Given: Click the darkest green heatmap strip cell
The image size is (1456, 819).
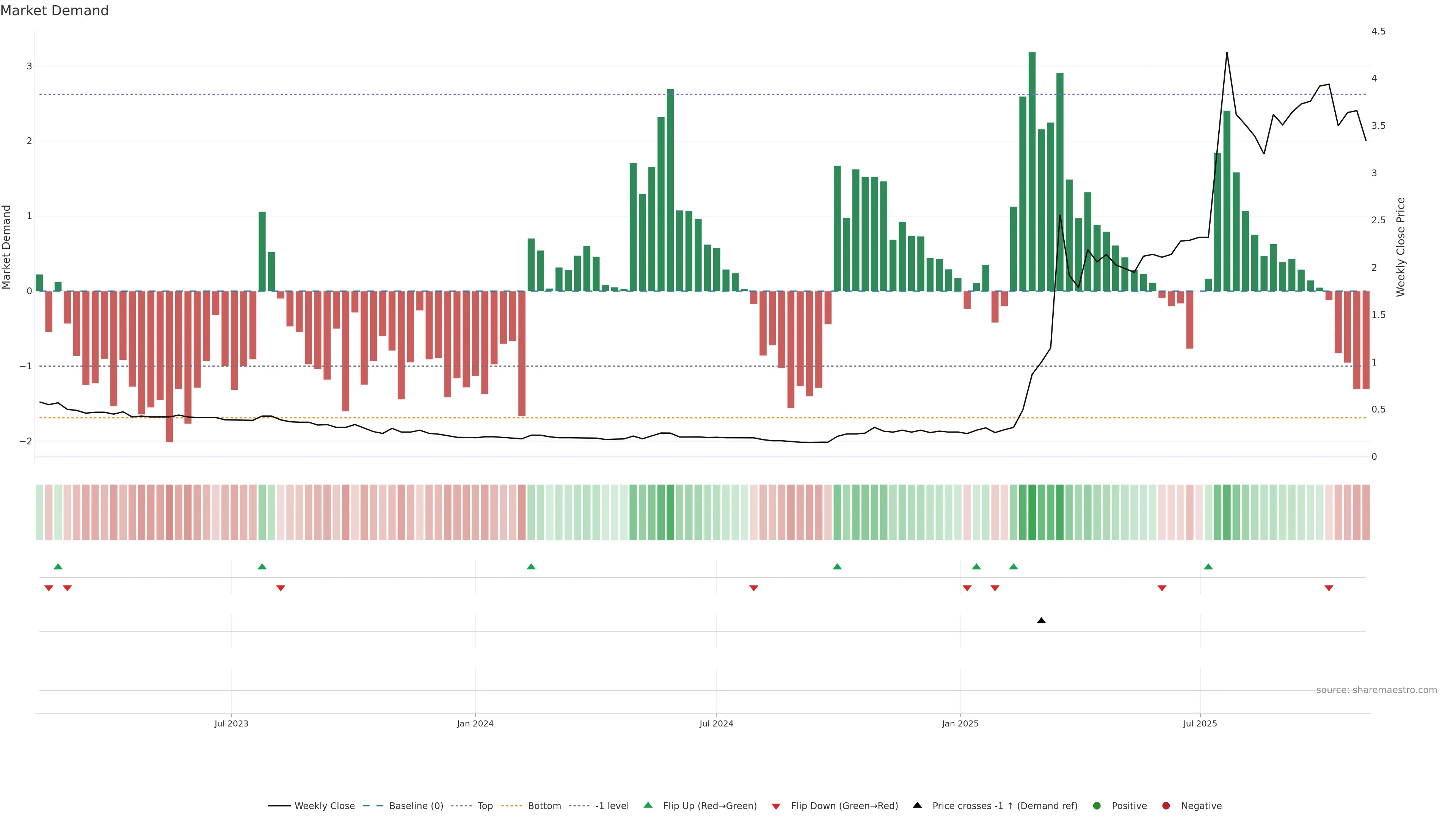Looking at the screenshot, I should pos(1032,512).
